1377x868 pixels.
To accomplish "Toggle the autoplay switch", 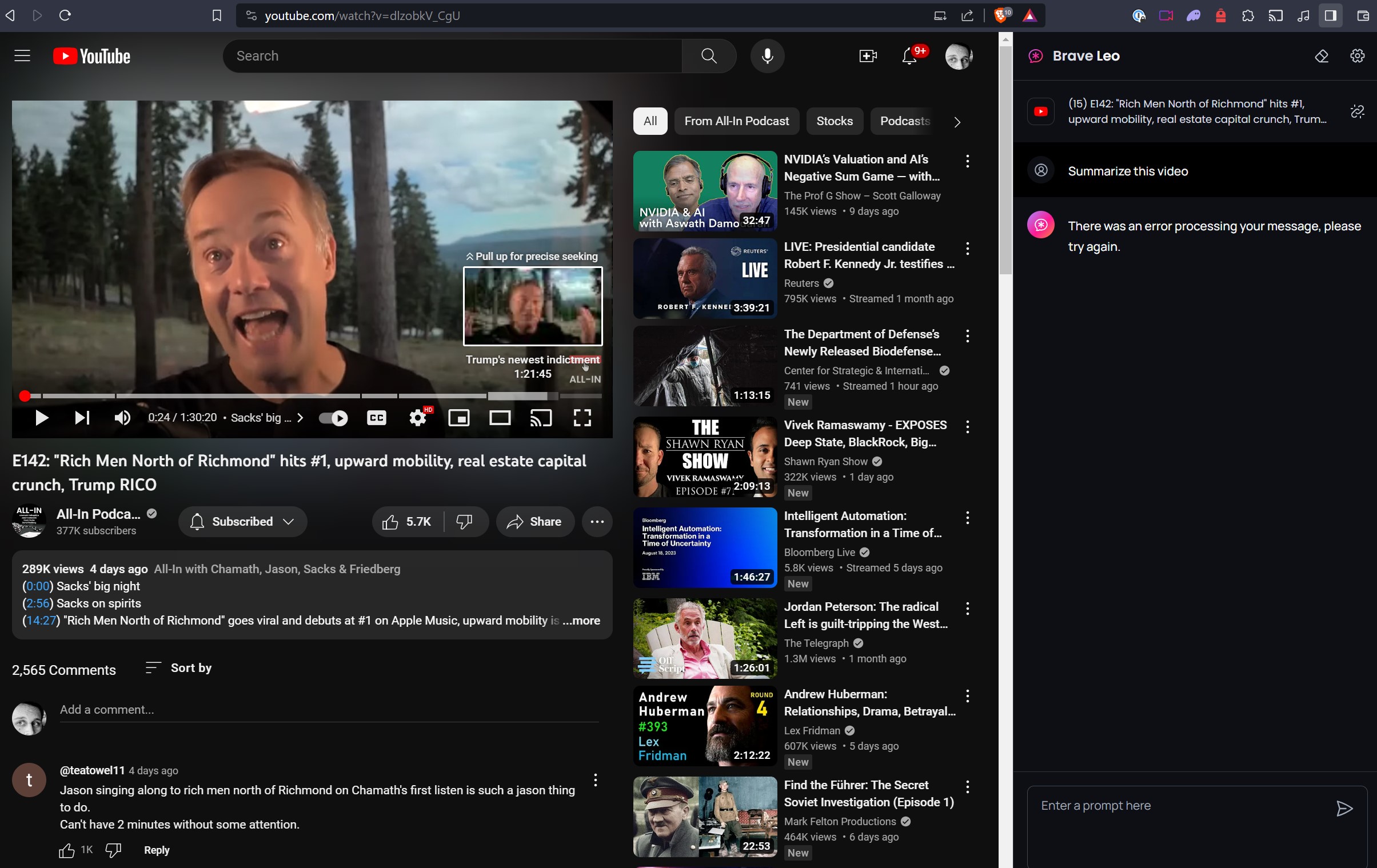I will pos(333,418).
